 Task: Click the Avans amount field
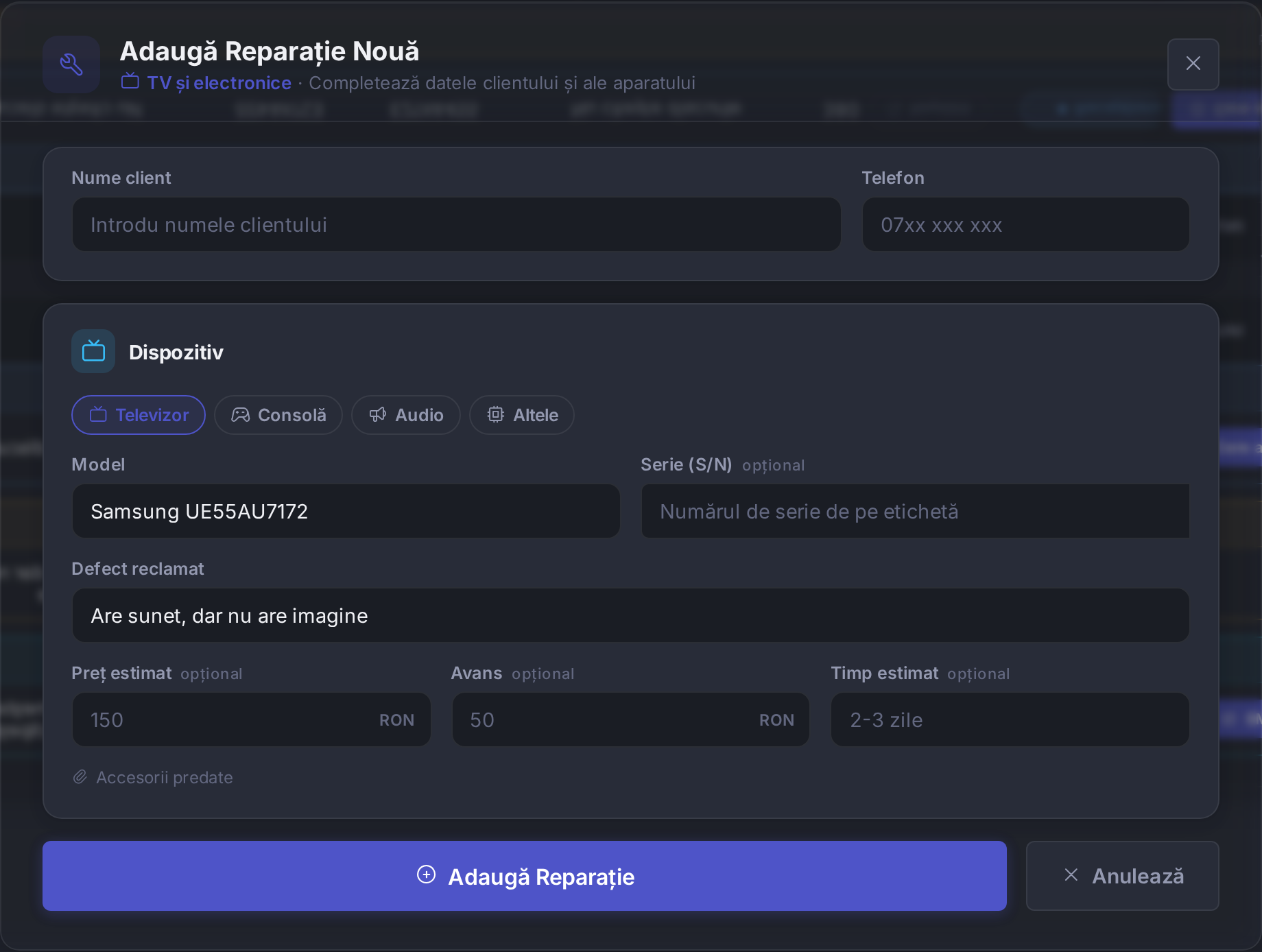(630, 719)
